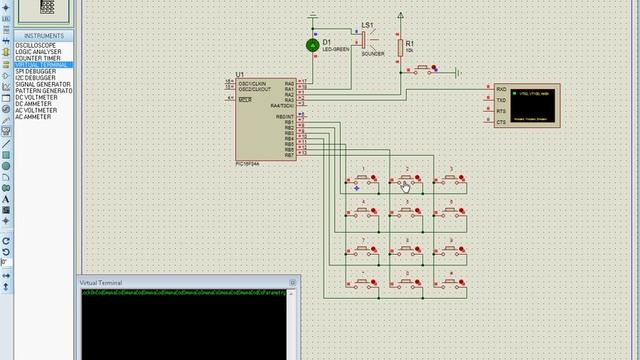Click the Virtual Terminal title bar

[188, 282]
